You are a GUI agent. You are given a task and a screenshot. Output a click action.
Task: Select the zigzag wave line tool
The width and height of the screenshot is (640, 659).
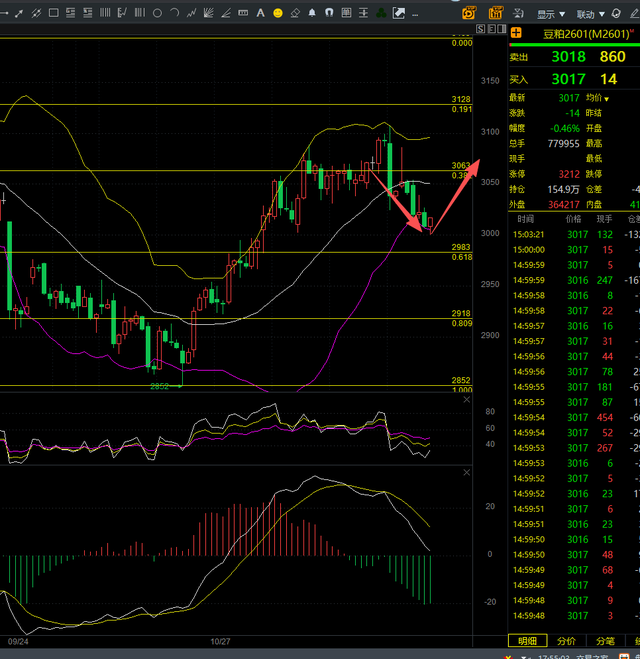192,13
